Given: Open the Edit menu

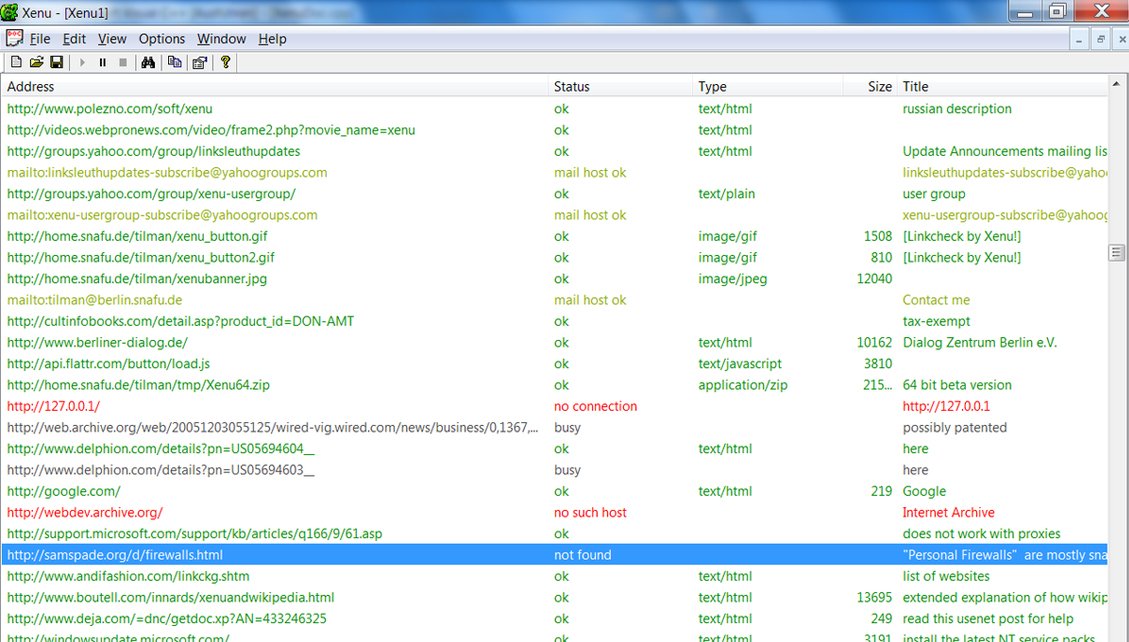Looking at the screenshot, I should point(74,39).
